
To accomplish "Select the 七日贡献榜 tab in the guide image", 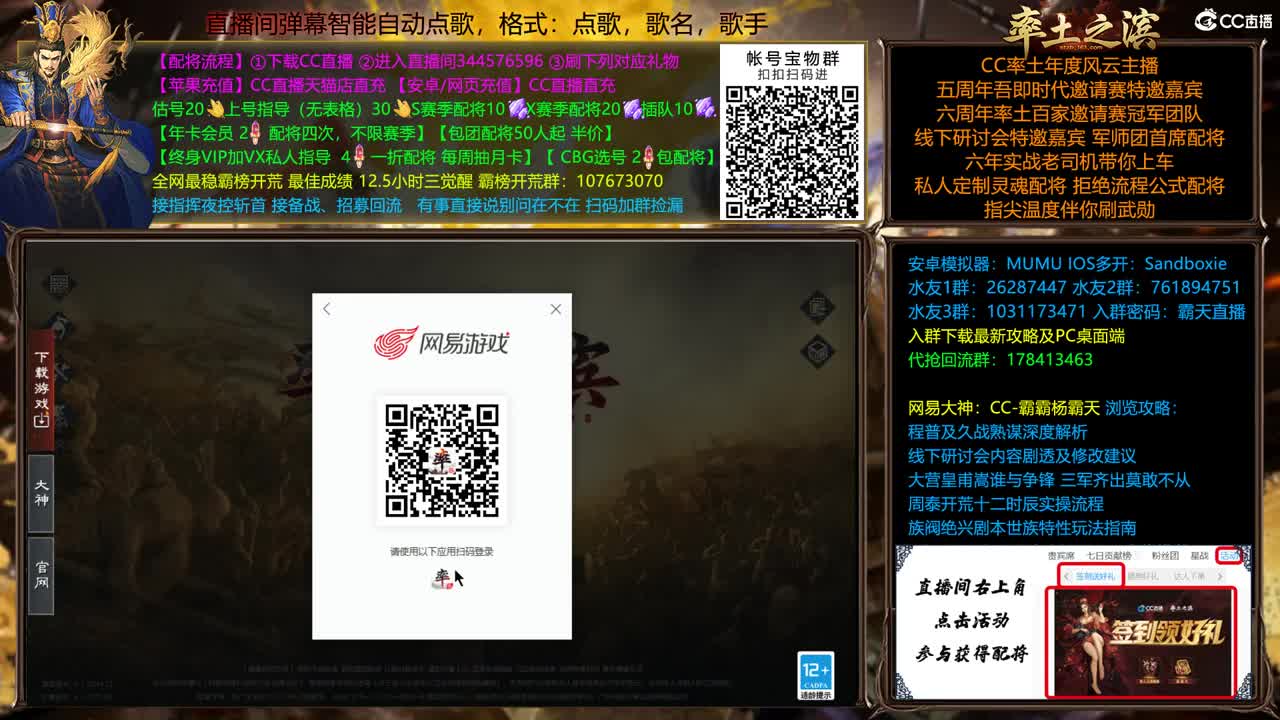I will 1110,555.
